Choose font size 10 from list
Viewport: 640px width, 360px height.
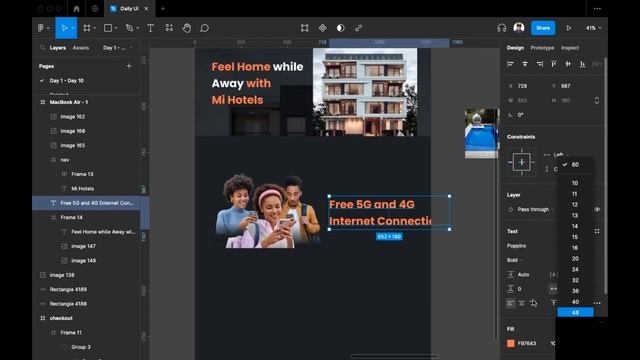pos(575,183)
